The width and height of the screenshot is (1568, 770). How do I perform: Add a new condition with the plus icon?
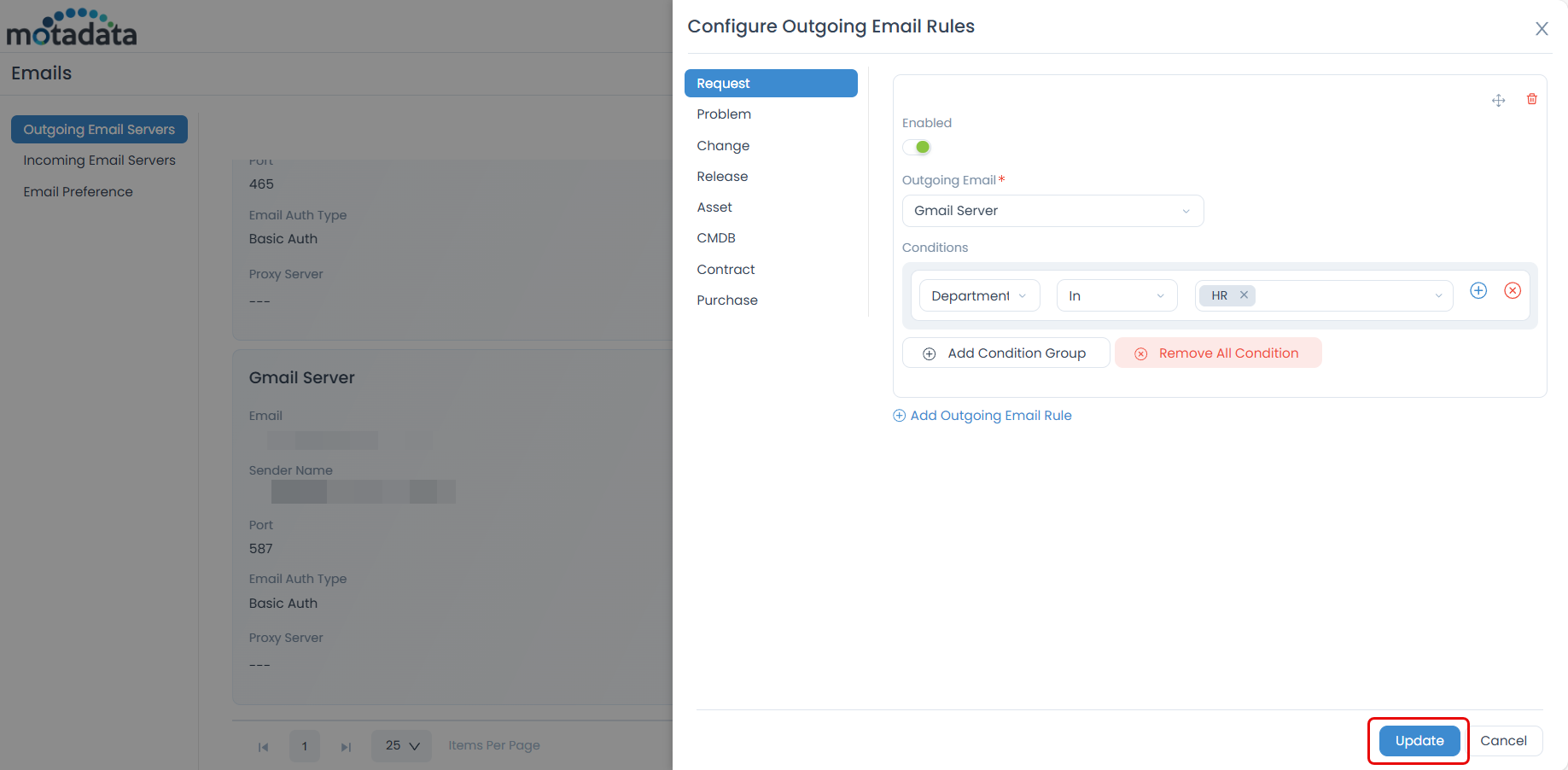1478,290
